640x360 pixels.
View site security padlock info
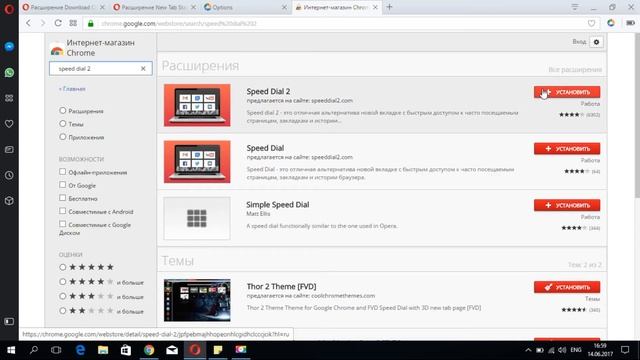click(x=91, y=23)
